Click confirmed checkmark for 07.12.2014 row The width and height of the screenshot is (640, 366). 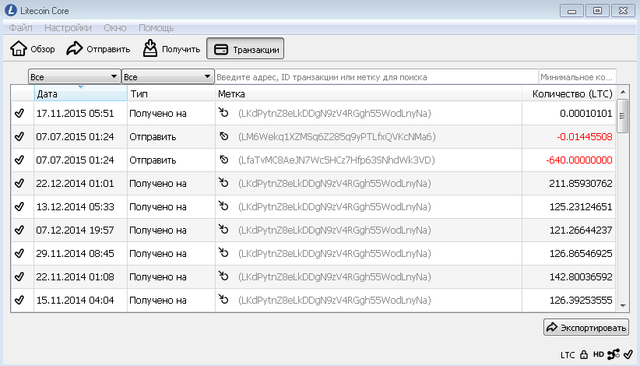(19, 230)
